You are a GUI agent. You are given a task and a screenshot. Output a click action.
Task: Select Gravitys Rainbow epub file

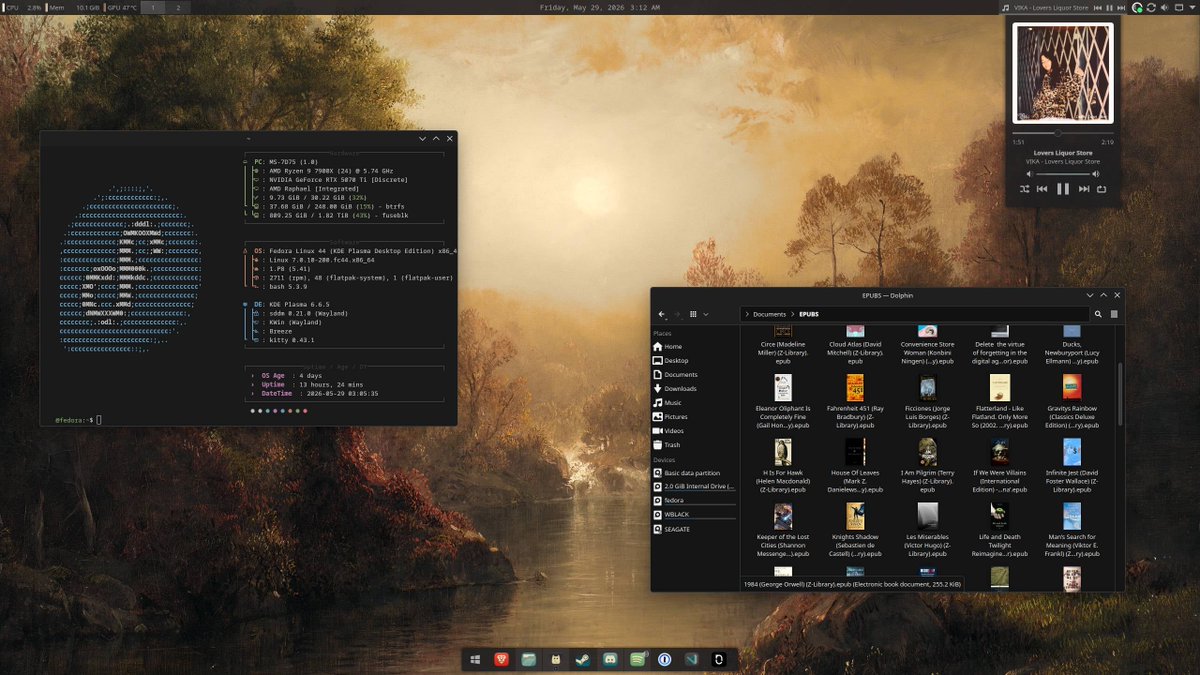1072,402
